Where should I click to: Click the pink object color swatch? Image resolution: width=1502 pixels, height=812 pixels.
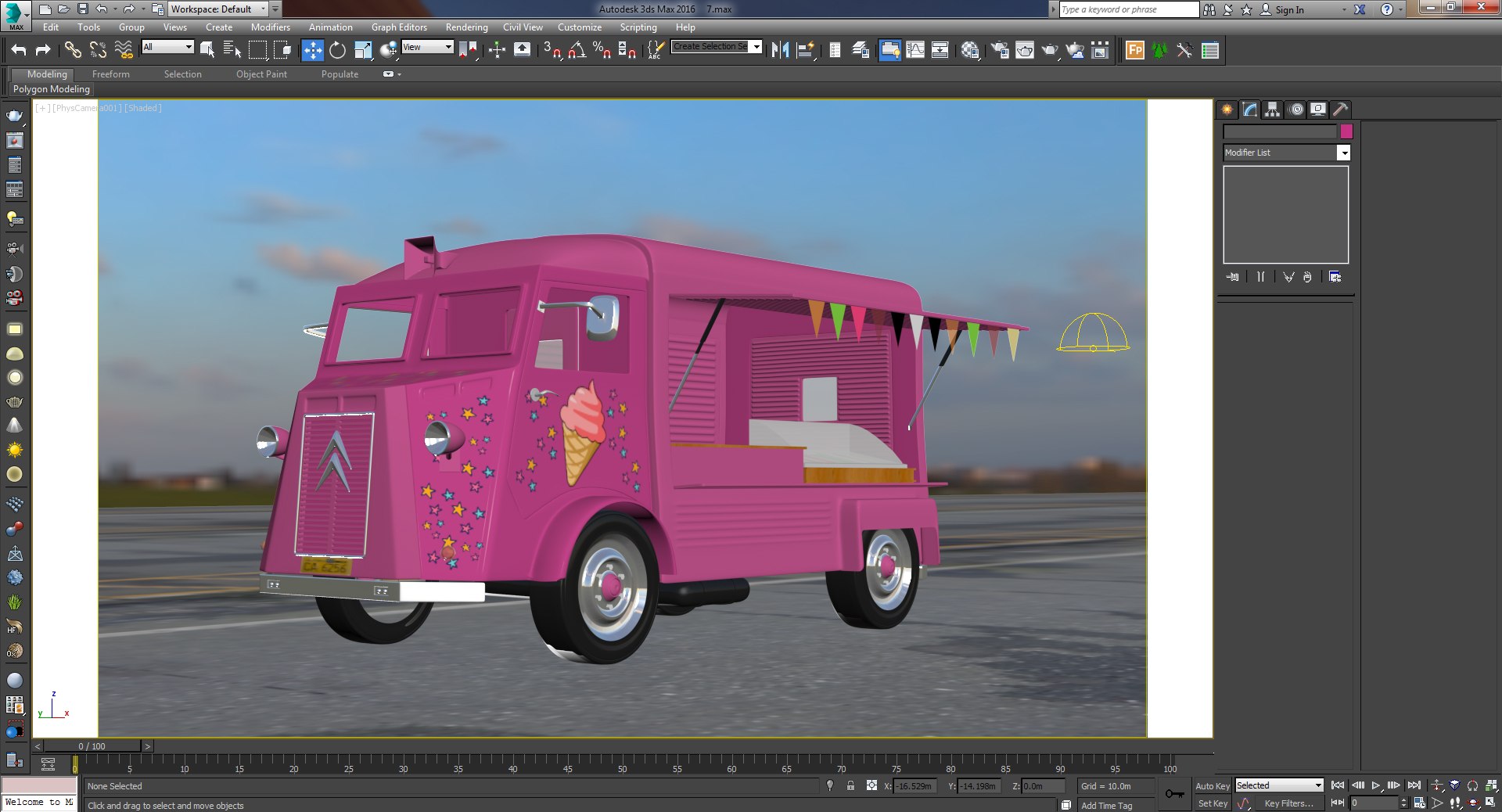tap(1346, 131)
